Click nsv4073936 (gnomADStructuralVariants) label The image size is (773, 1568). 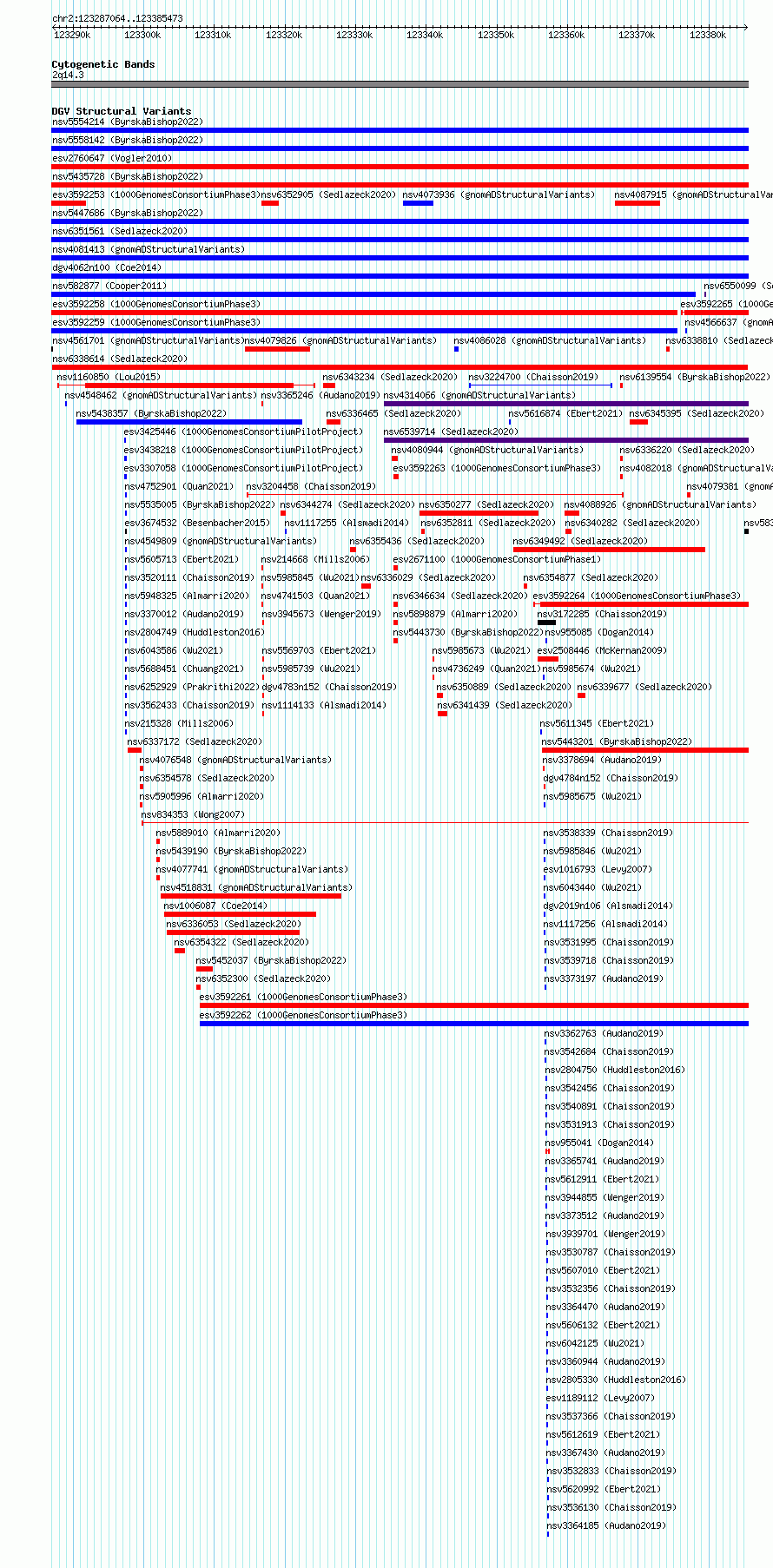(x=499, y=195)
